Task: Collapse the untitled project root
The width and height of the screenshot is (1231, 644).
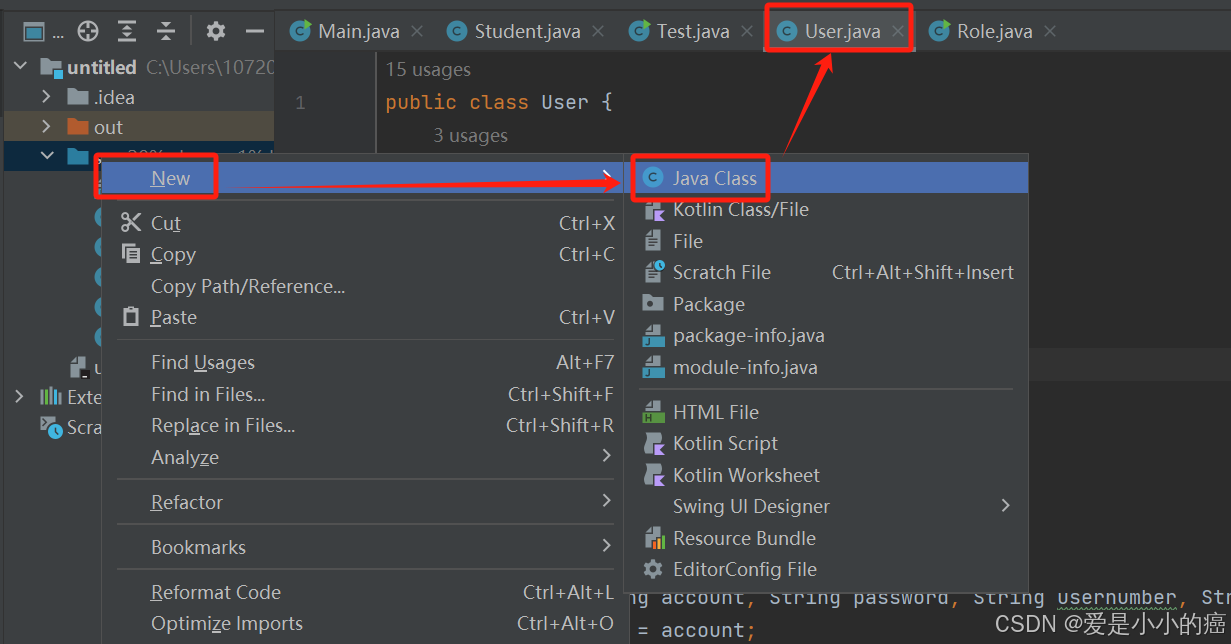Action: (21, 67)
